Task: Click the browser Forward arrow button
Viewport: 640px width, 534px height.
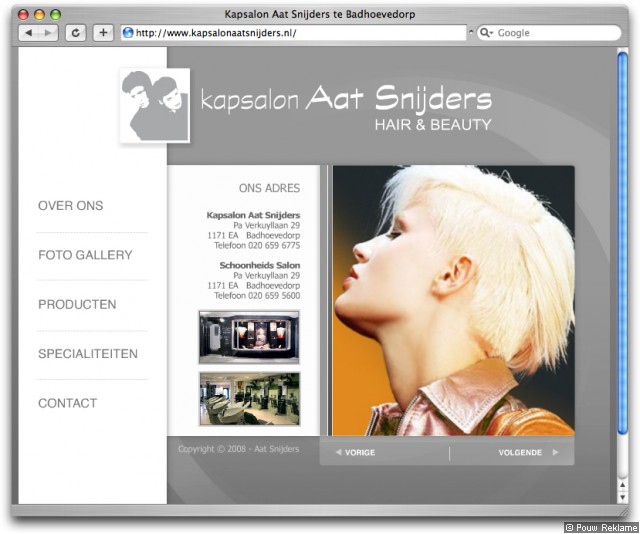Action: (x=48, y=33)
